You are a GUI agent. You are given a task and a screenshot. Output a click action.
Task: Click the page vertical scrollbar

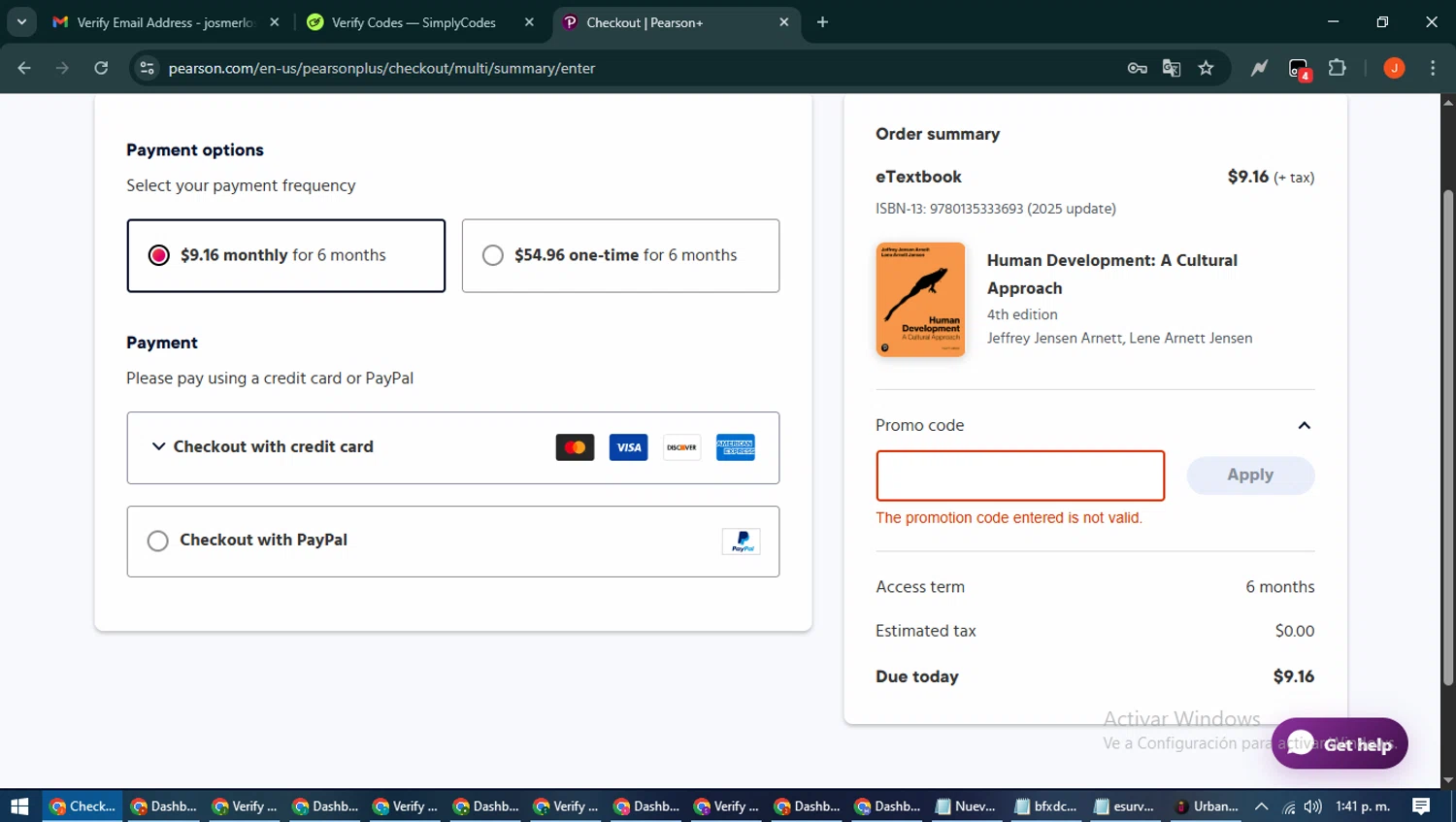(1448, 437)
